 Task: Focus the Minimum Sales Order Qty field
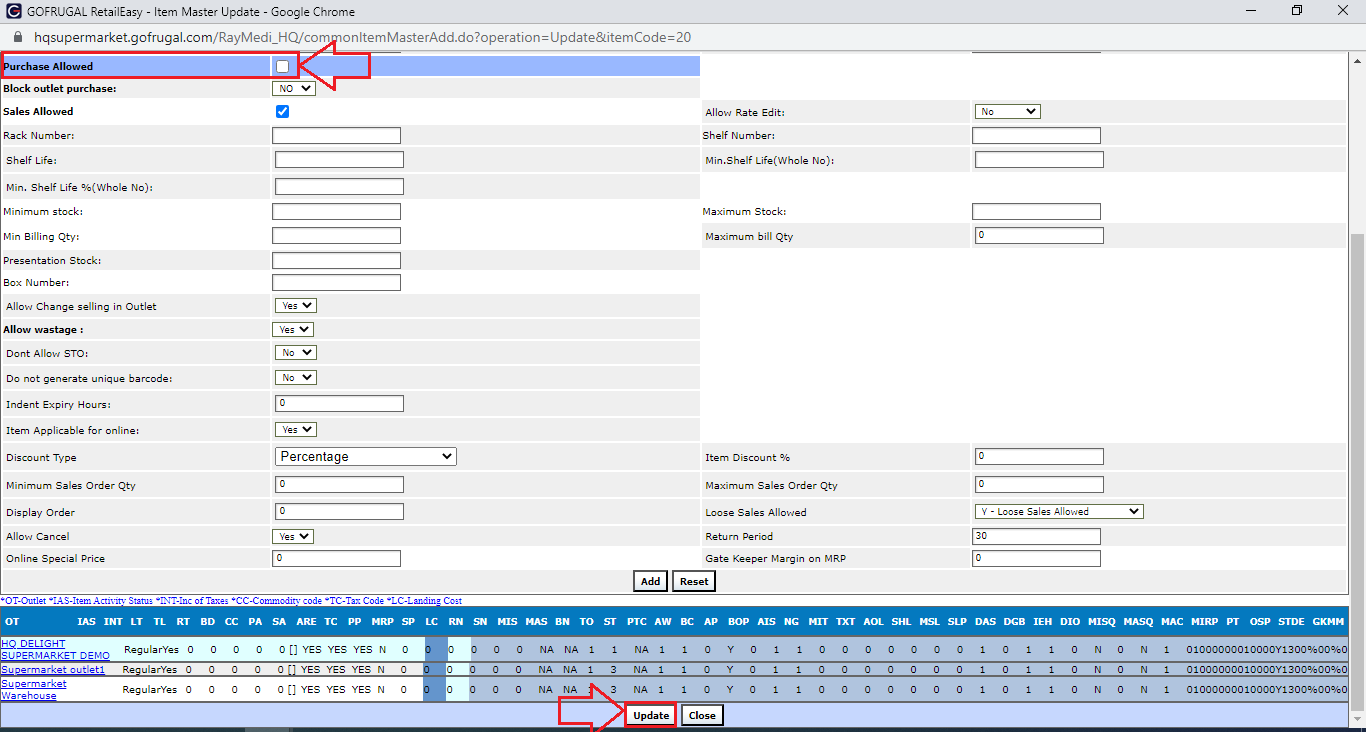pos(339,485)
